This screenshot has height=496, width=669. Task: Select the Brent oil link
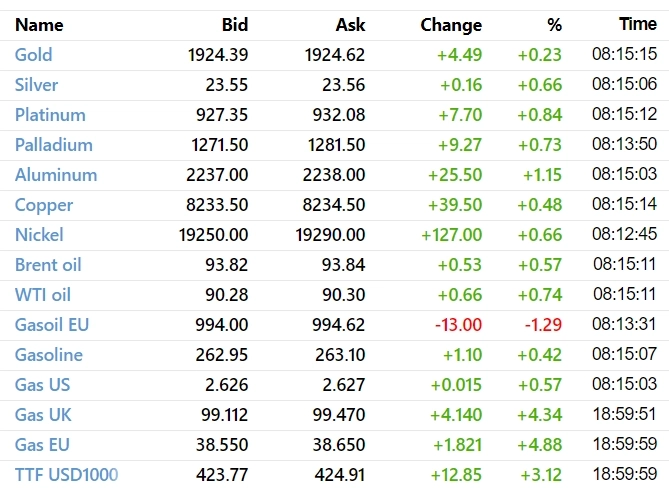pyautogui.click(x=48, y=265)
